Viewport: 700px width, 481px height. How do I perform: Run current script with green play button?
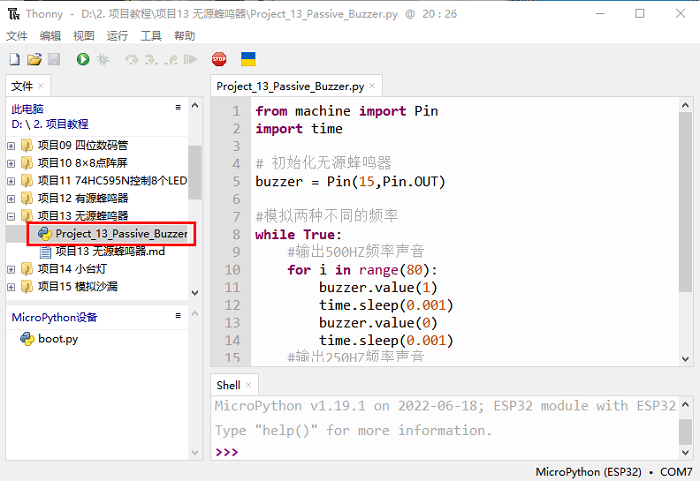[x=83, y=60]
